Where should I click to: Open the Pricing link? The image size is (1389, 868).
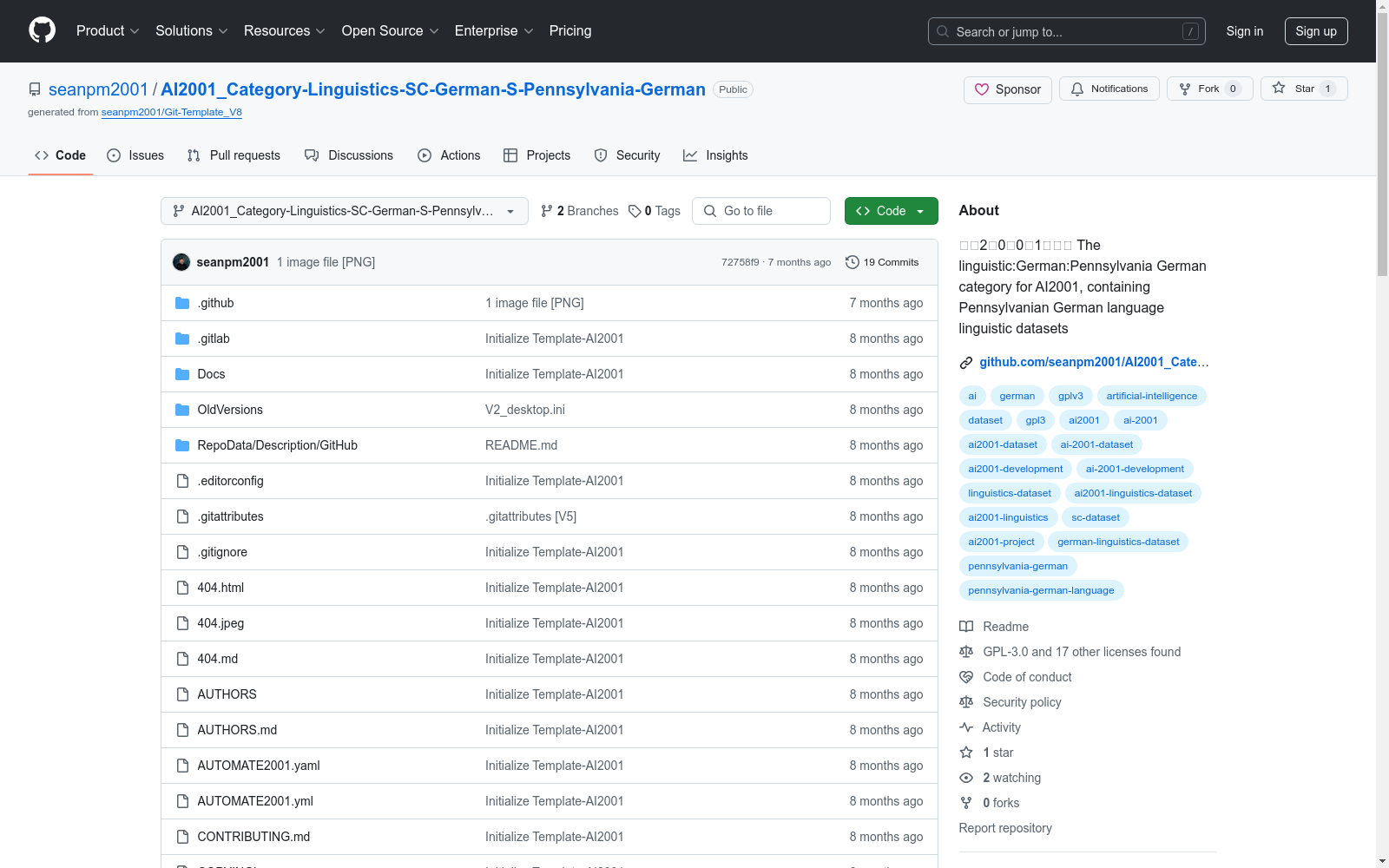[x=570, y=31]
